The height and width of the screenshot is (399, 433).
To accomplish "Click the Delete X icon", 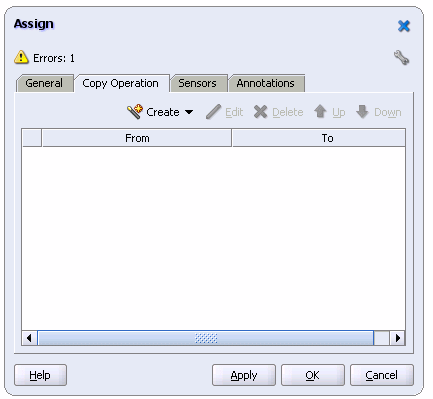I will [260, 112].
